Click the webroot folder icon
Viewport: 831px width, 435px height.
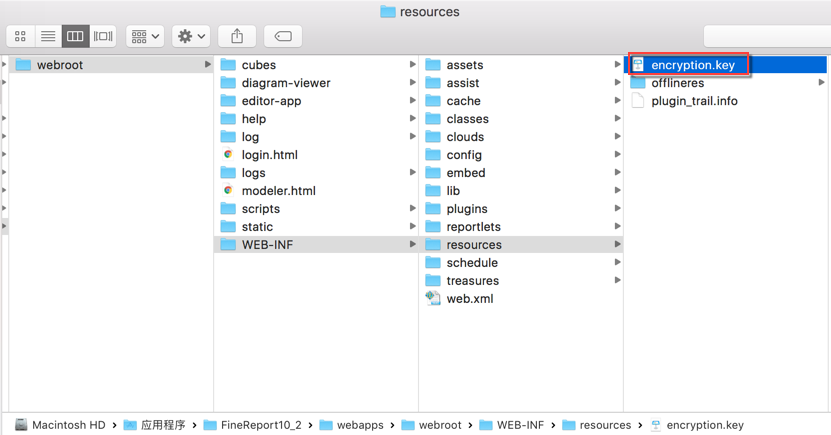[x=23, y=65]
